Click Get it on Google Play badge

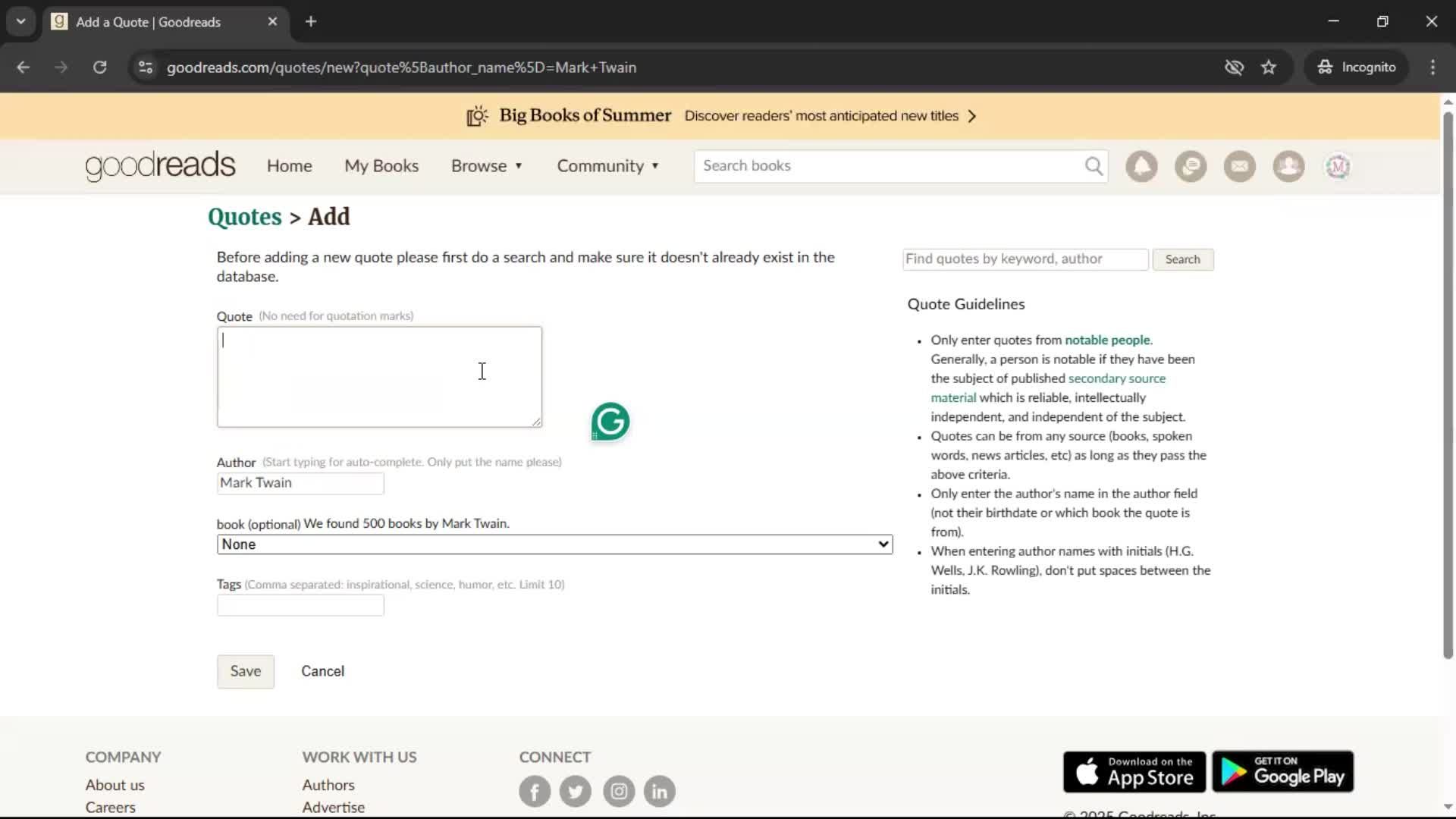click(1283, 772)
